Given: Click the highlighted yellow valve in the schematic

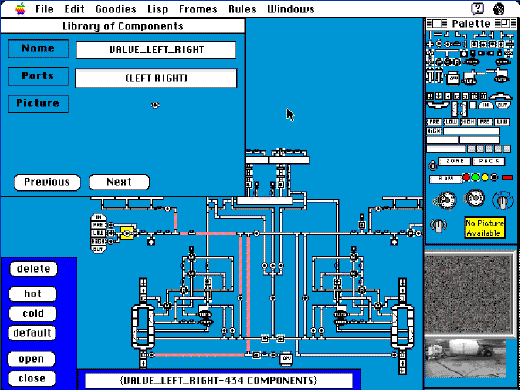Looking at the screenshot, I should pyautogui.click(x=127, y=233).
